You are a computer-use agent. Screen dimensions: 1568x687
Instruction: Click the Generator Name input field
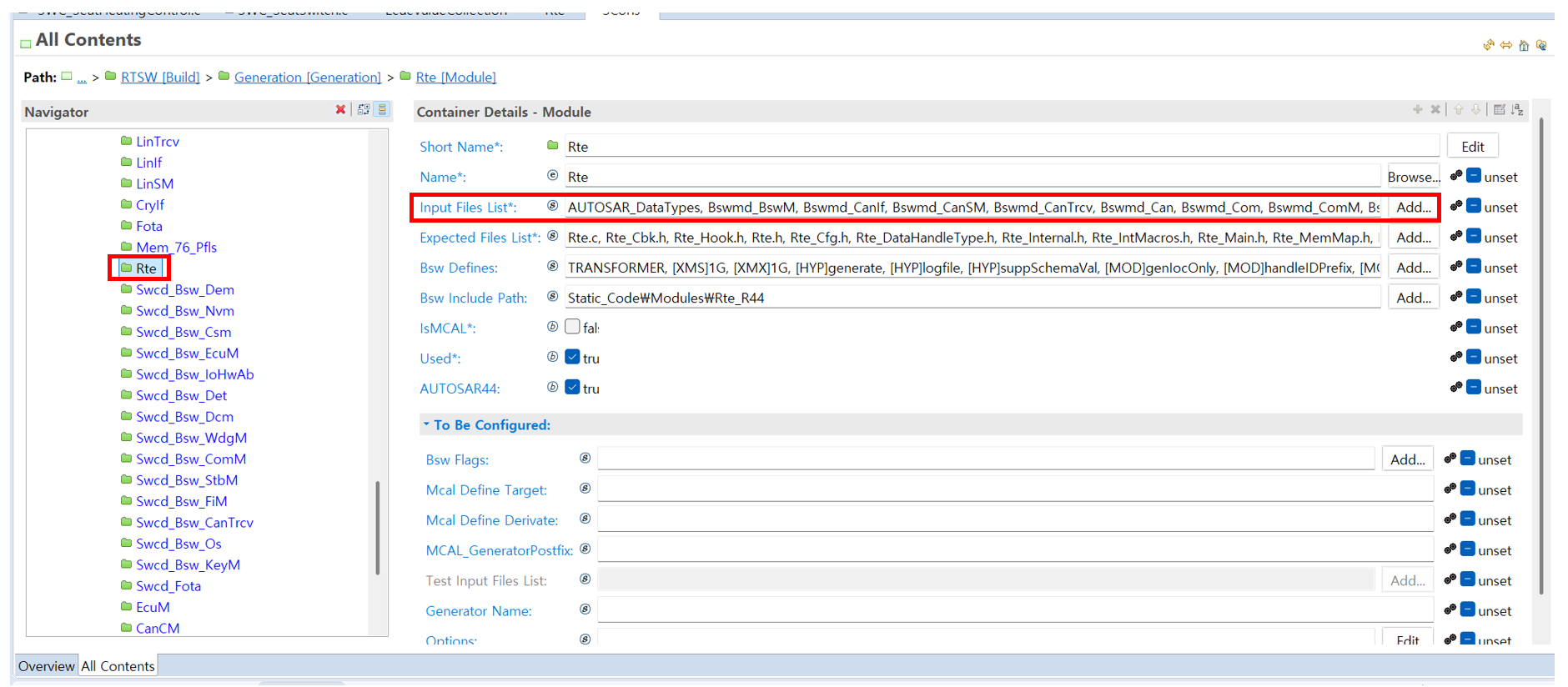tap(1014, 610)
